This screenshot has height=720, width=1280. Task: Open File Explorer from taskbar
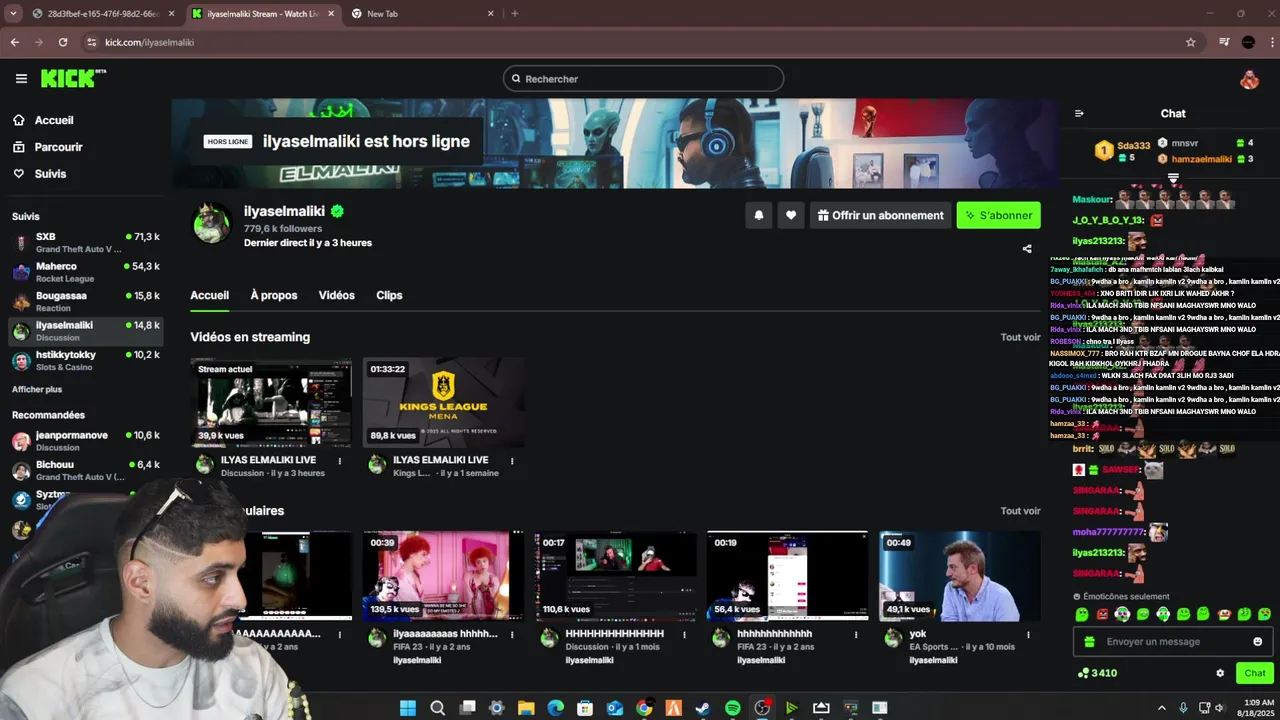tap(526, 708)
